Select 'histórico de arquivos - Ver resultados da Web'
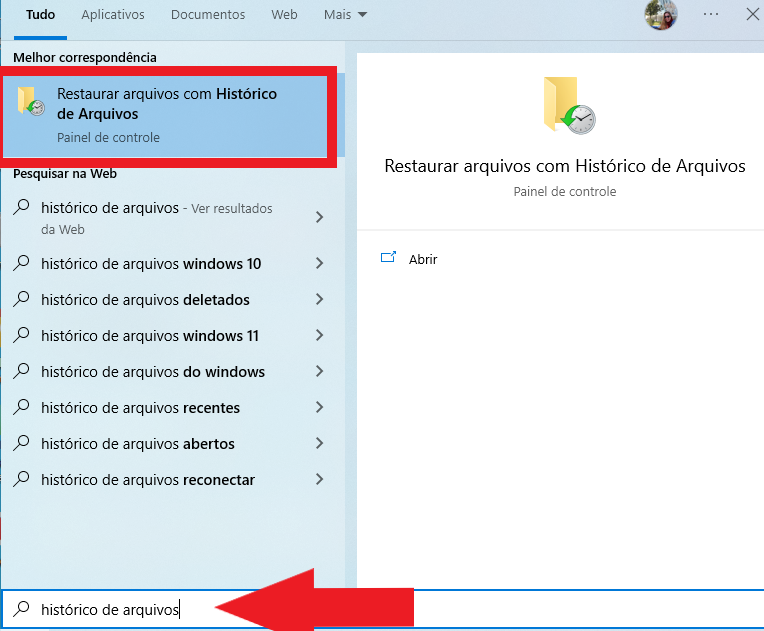 pyautogui.click(x=168, y=218)
